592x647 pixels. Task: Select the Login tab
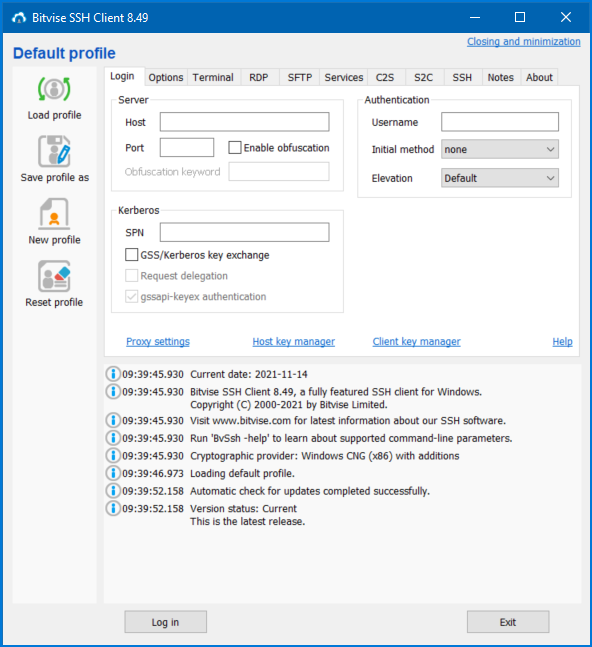tap(122, 76)
